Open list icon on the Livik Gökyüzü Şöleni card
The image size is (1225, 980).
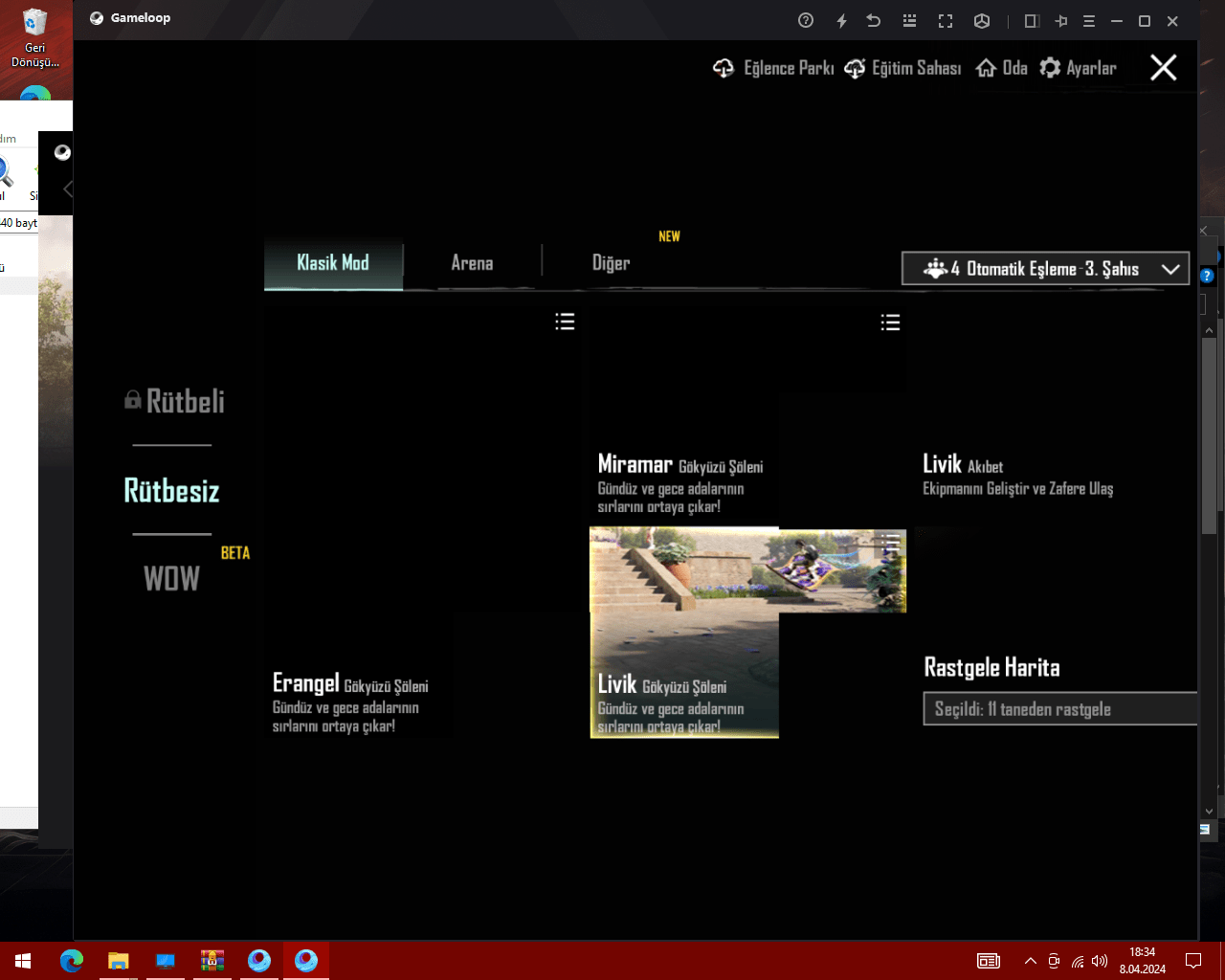click(x=891, y=544)
